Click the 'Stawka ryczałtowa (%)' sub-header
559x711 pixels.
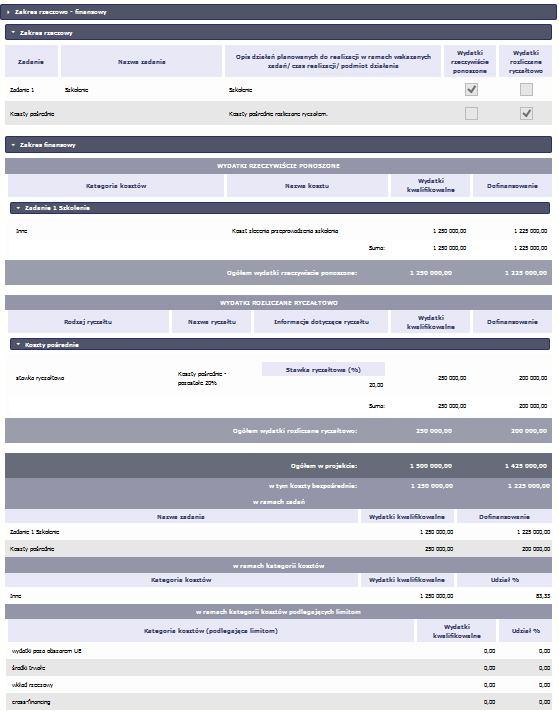tap(323, 370)
